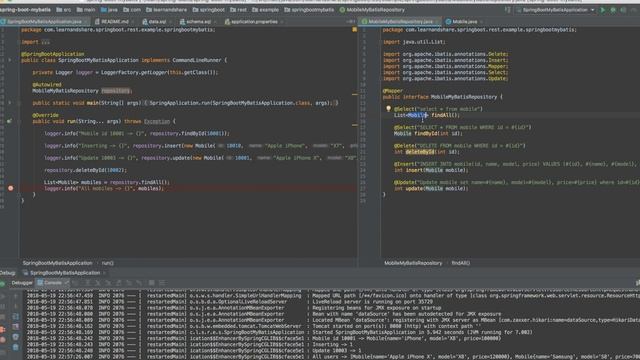
Task: Click the main folder breadcrumb
Action: 86,10
